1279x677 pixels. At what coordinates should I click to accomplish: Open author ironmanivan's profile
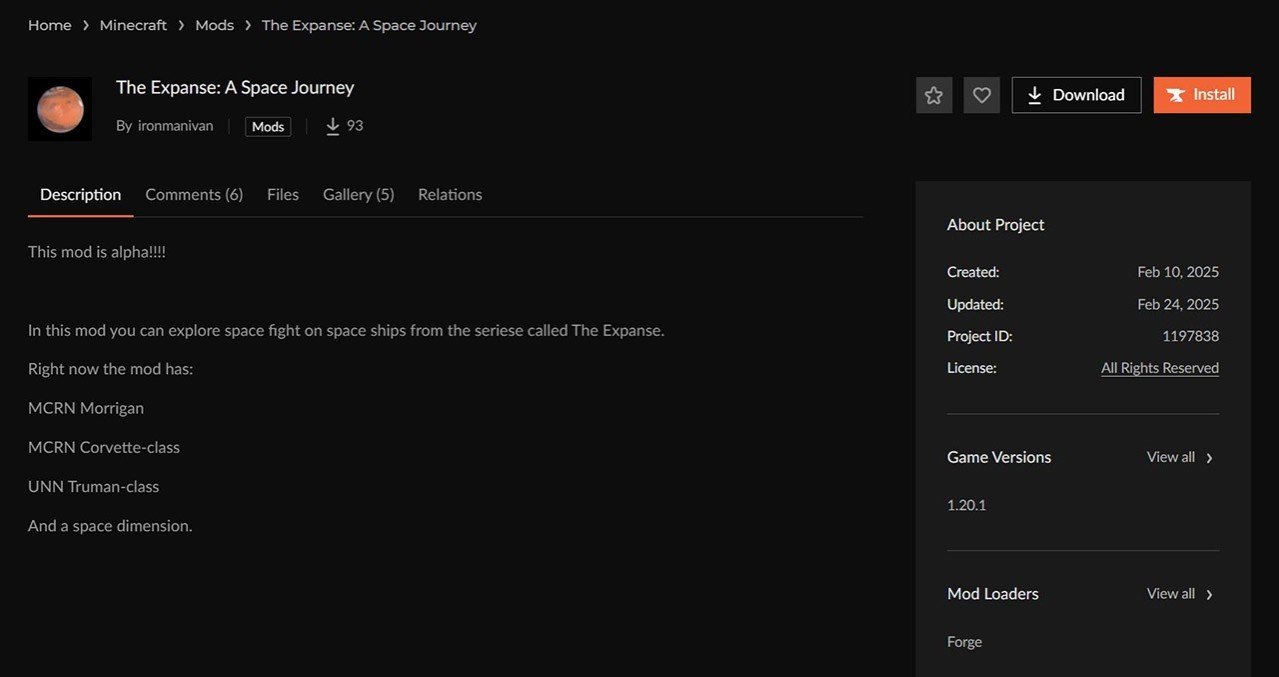(175, 126)
